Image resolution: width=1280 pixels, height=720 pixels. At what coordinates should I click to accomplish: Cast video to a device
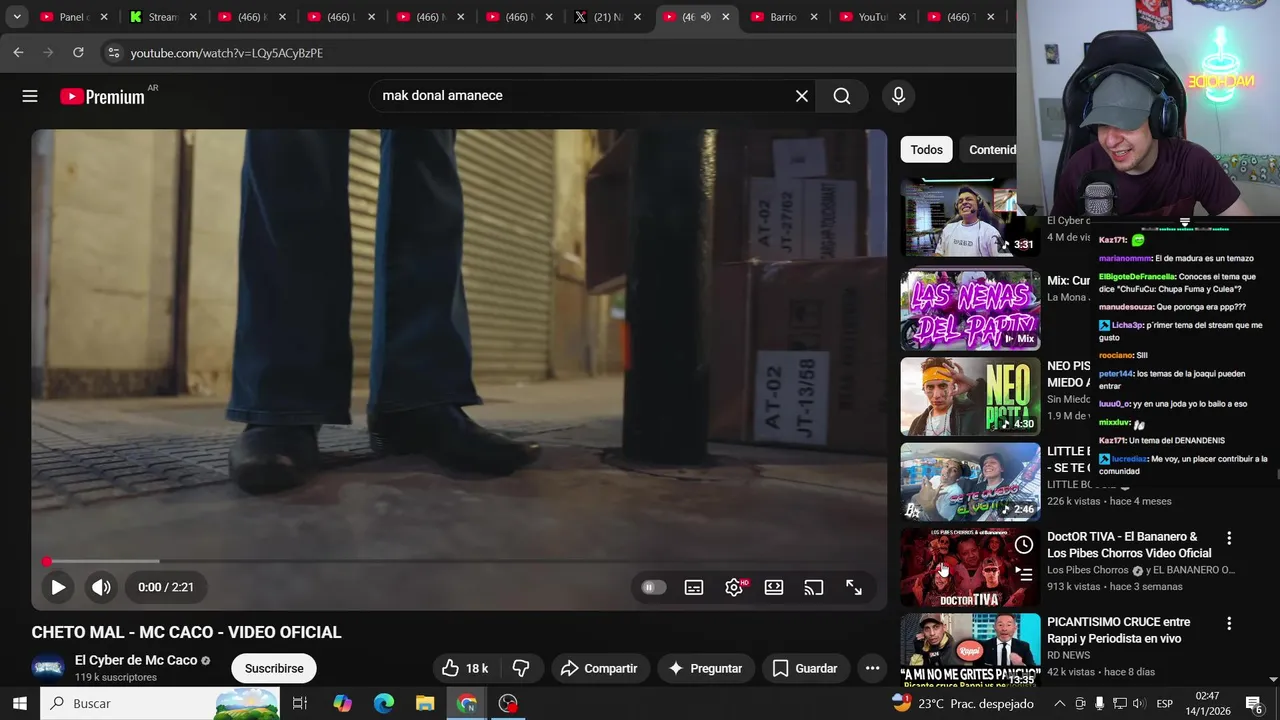pyautogui.click(x=814, y=587)
